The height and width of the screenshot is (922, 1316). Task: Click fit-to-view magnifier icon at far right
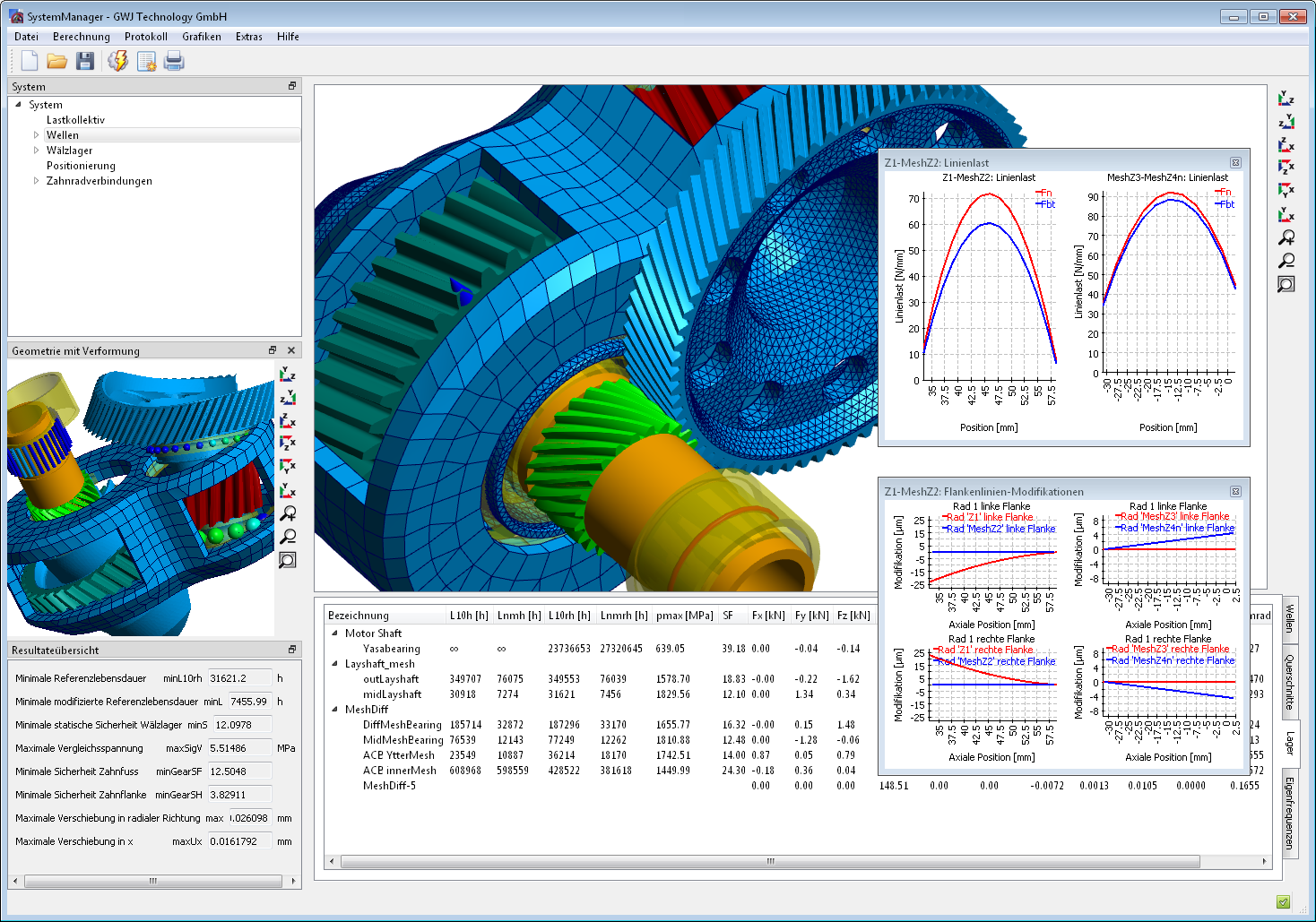click(x=1286, y=285)
